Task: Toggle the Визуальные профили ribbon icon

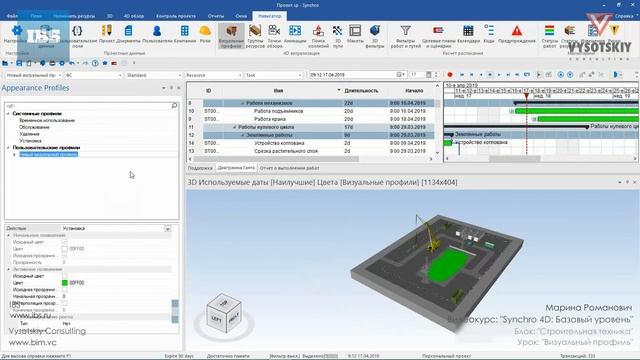Action: [231, 36]
